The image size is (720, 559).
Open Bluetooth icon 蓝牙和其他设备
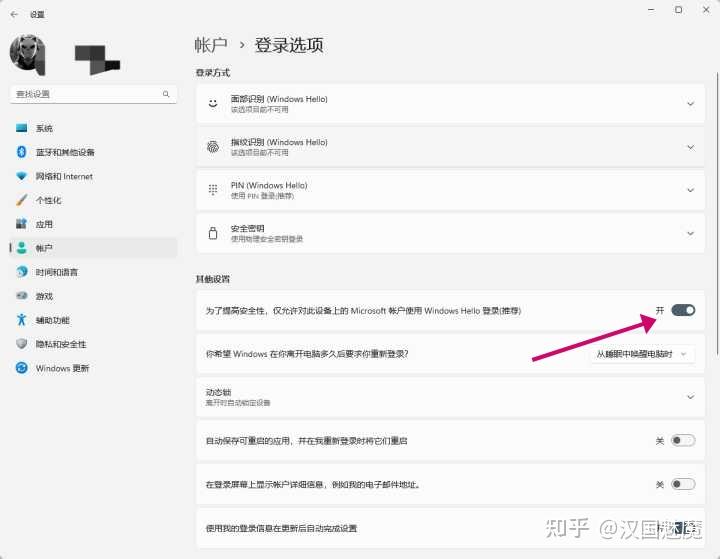[22, 152]
